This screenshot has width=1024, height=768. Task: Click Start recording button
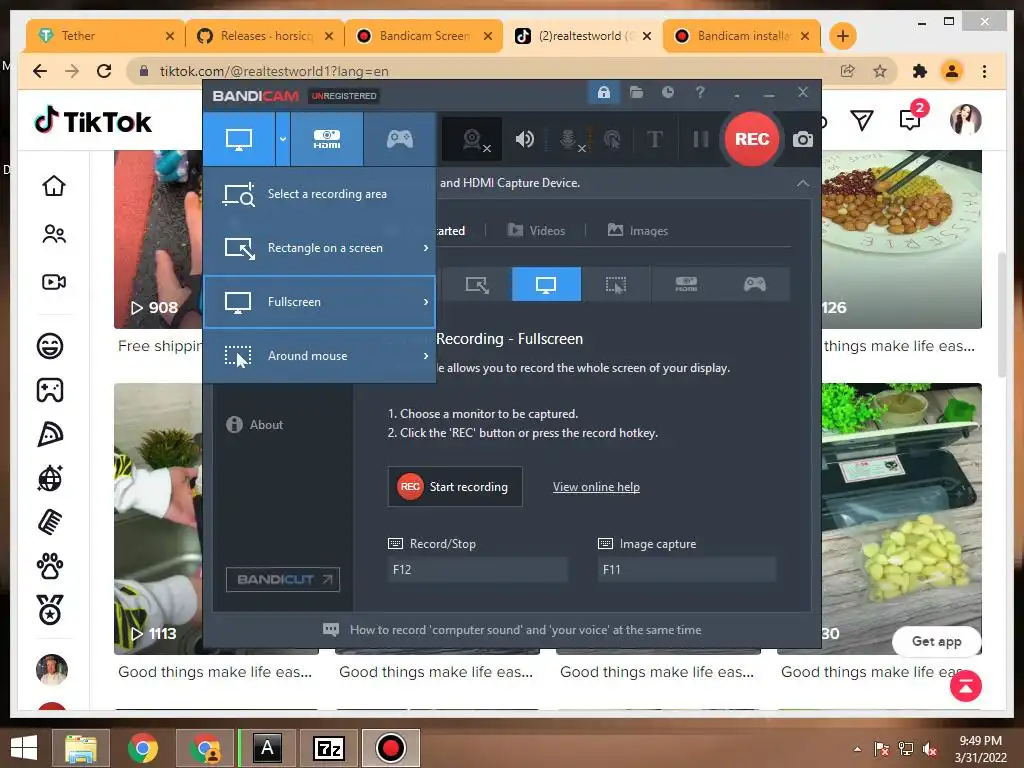pos(455,487)
